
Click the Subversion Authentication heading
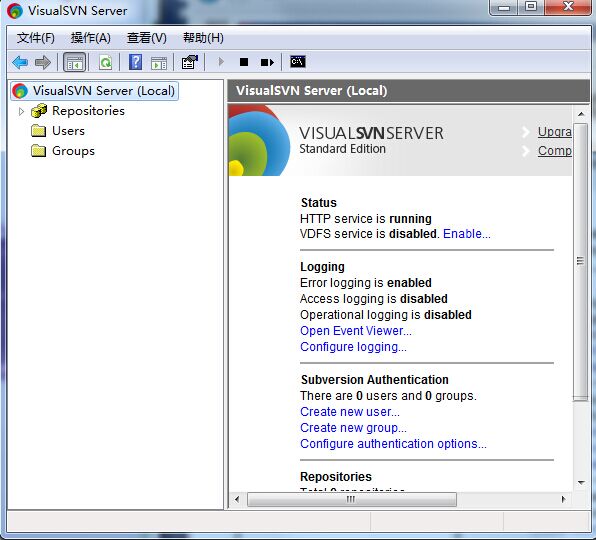(x=374, y=380)
